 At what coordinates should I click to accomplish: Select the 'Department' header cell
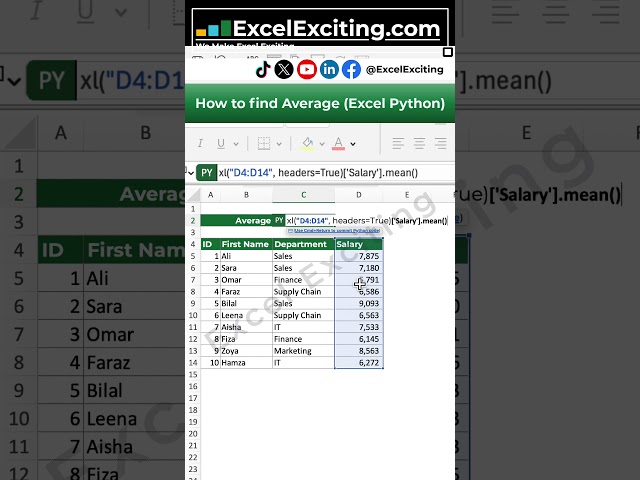304,244
